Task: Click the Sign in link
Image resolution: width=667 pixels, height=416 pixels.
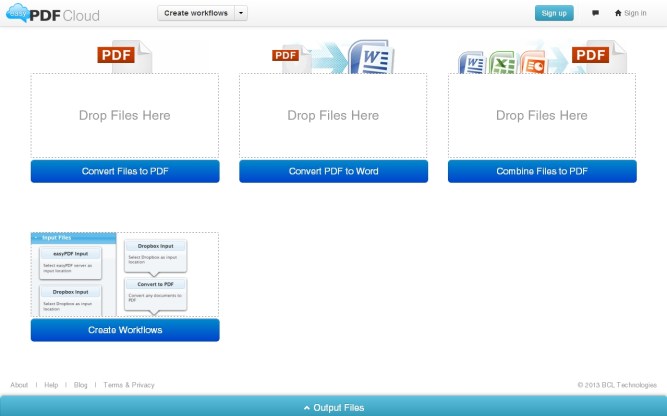Action: click(x=630, y=13)
